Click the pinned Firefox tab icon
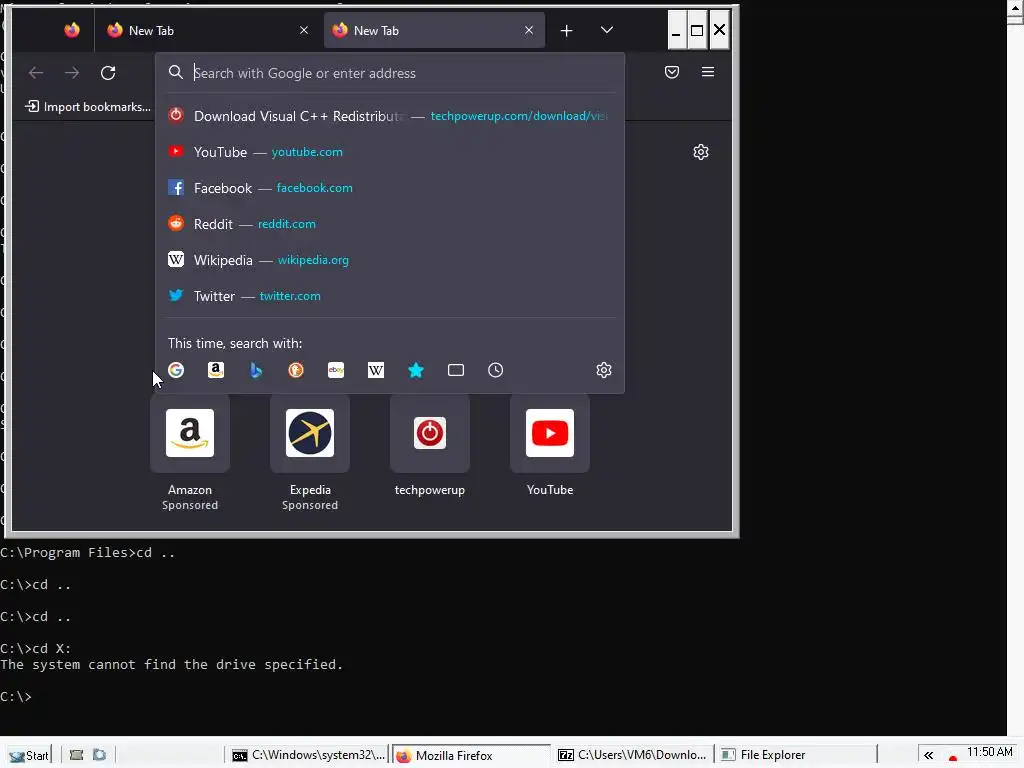This screenshot has width=1024, height=768. (x=72, y=30)
